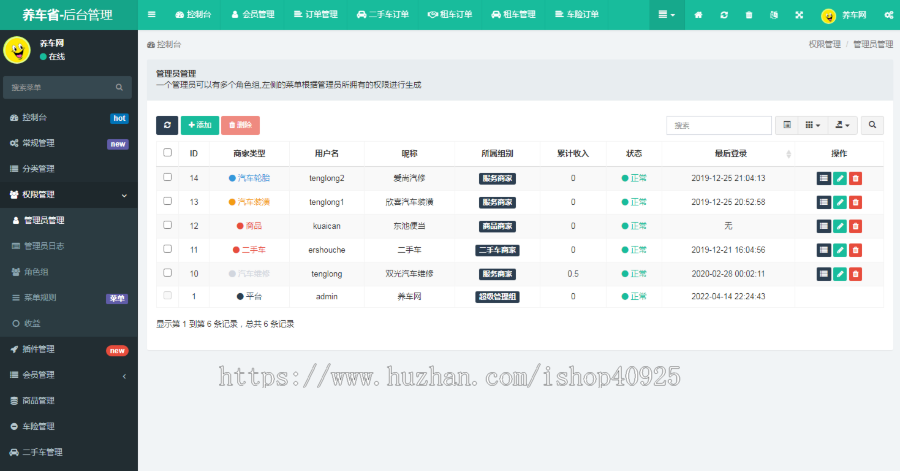Open the columns grid dropdown
The image size is (900, 471).
813,125
